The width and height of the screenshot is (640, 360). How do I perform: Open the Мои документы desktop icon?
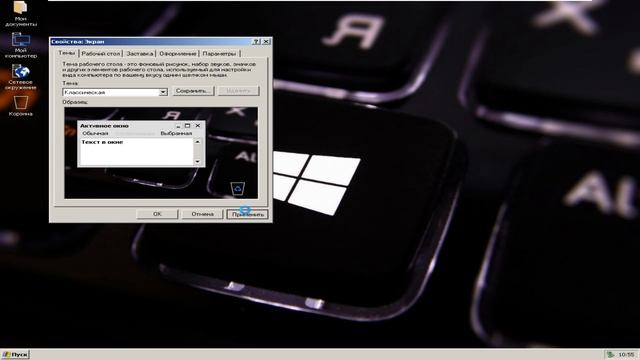coord(20,13)
